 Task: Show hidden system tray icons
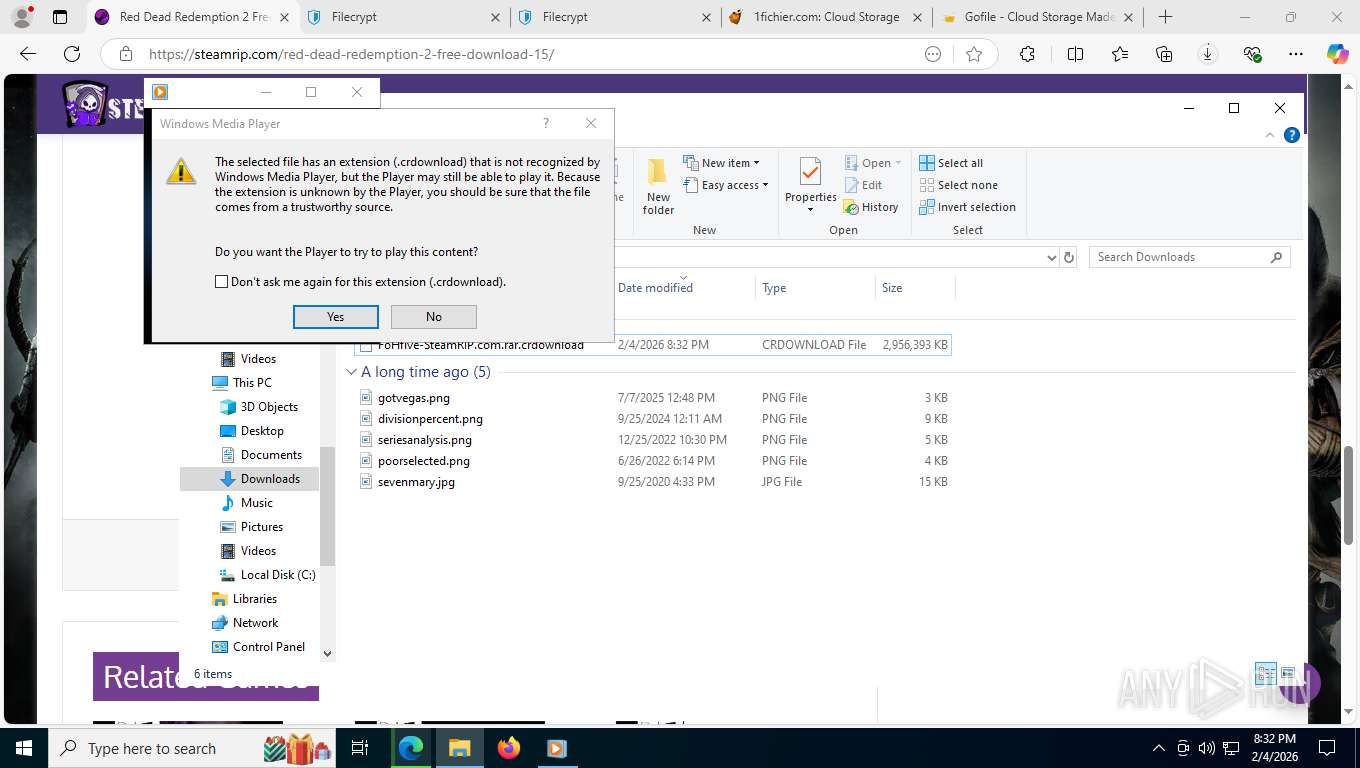pos(1159,748)
